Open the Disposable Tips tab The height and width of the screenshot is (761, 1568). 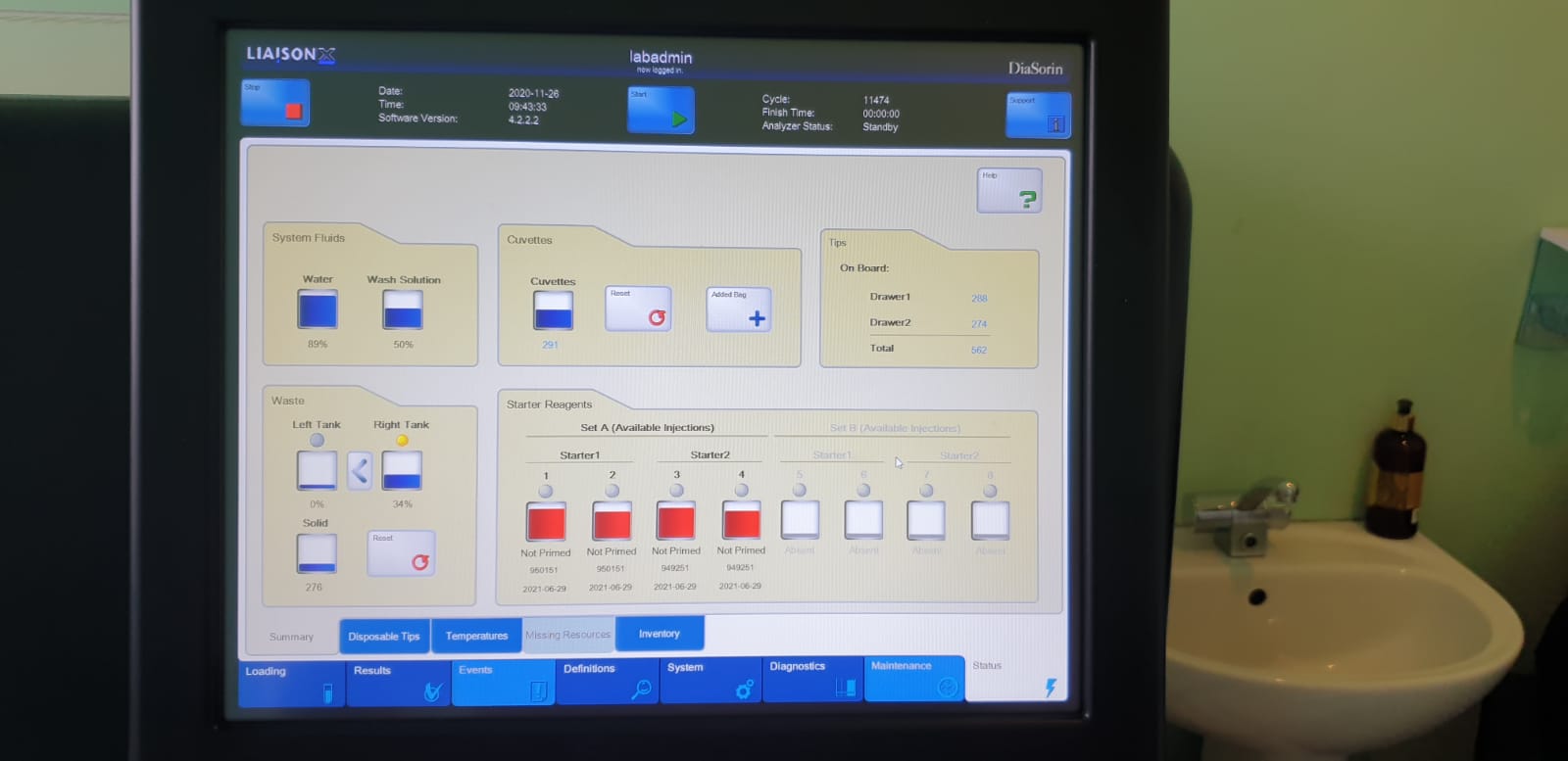pos(383,636)
